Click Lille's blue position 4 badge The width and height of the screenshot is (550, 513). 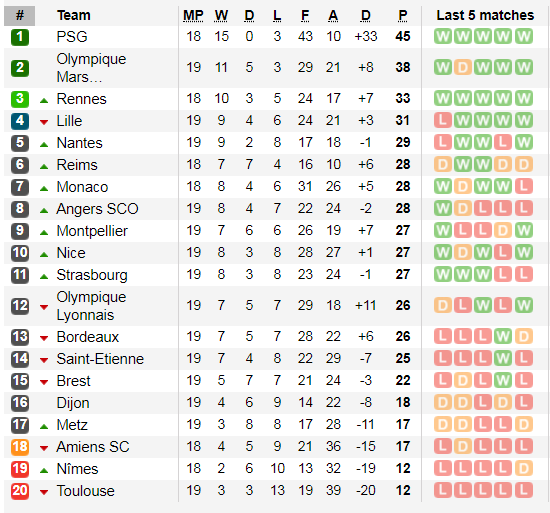pos(20,121)
